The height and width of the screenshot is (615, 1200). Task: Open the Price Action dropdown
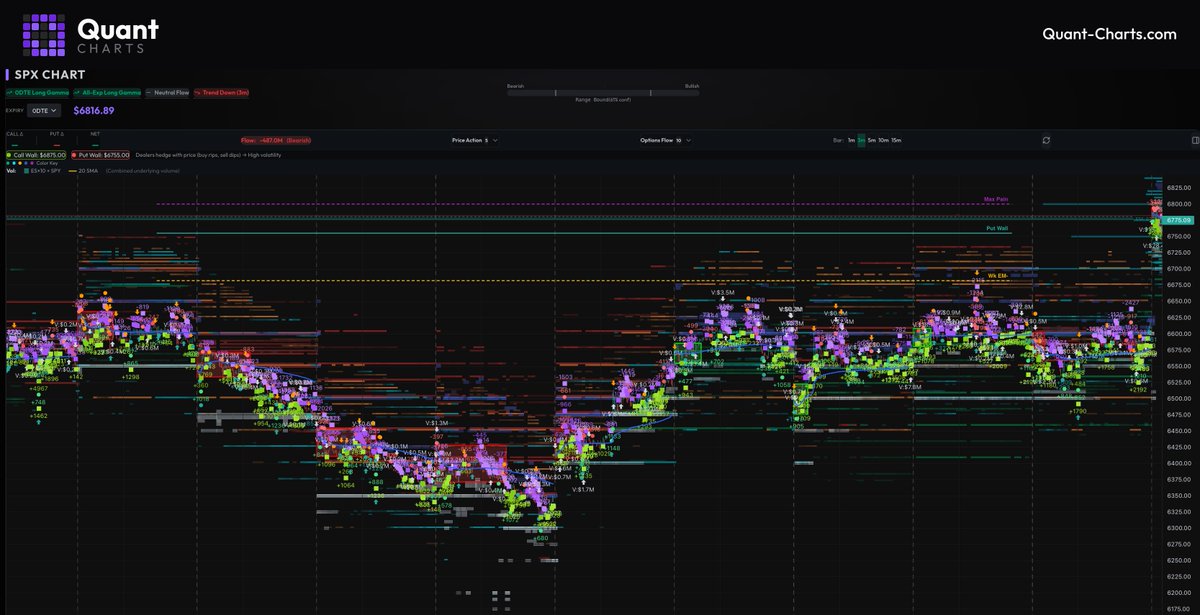click(474, 140)
